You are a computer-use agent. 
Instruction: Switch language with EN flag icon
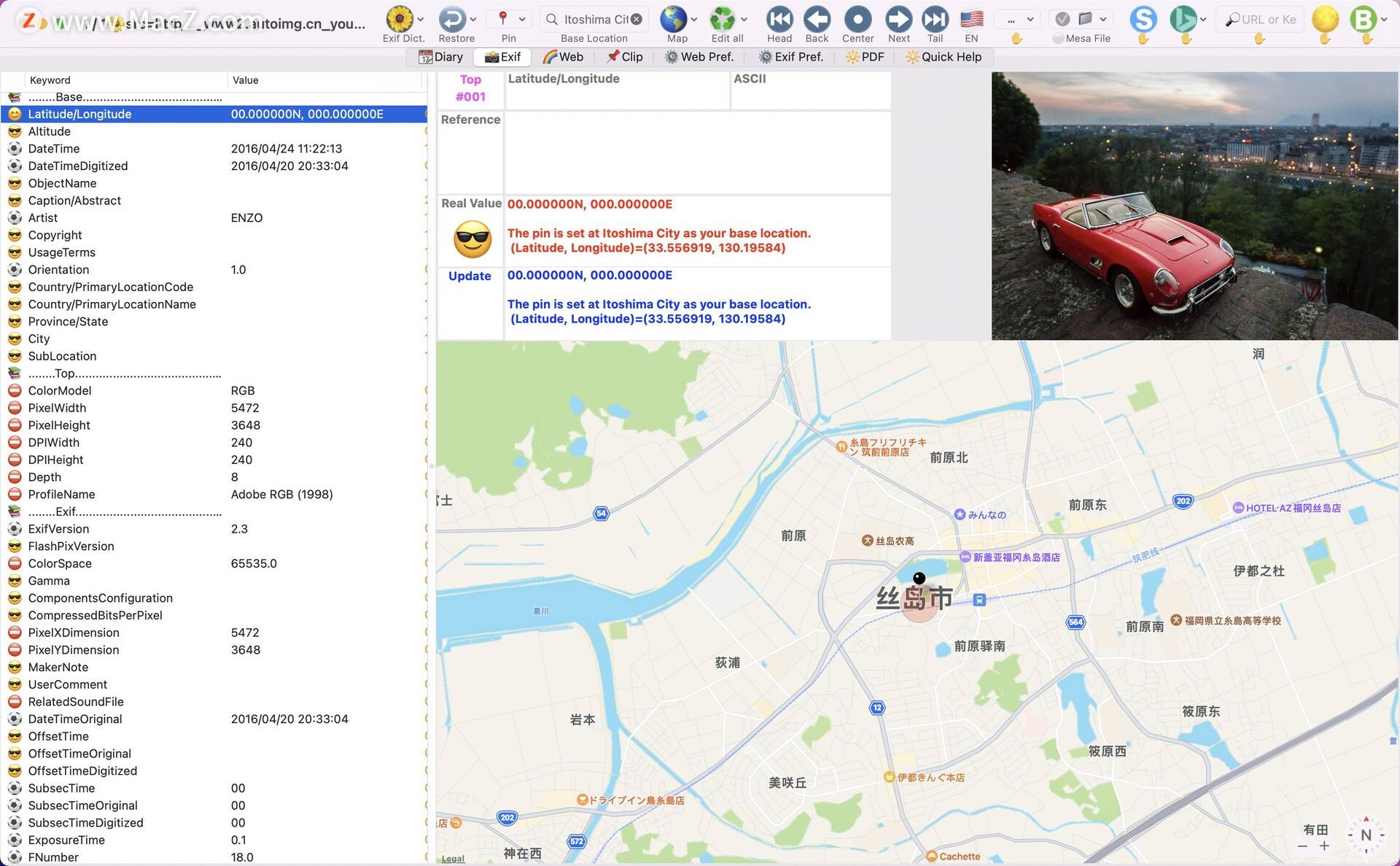point(971,19)
